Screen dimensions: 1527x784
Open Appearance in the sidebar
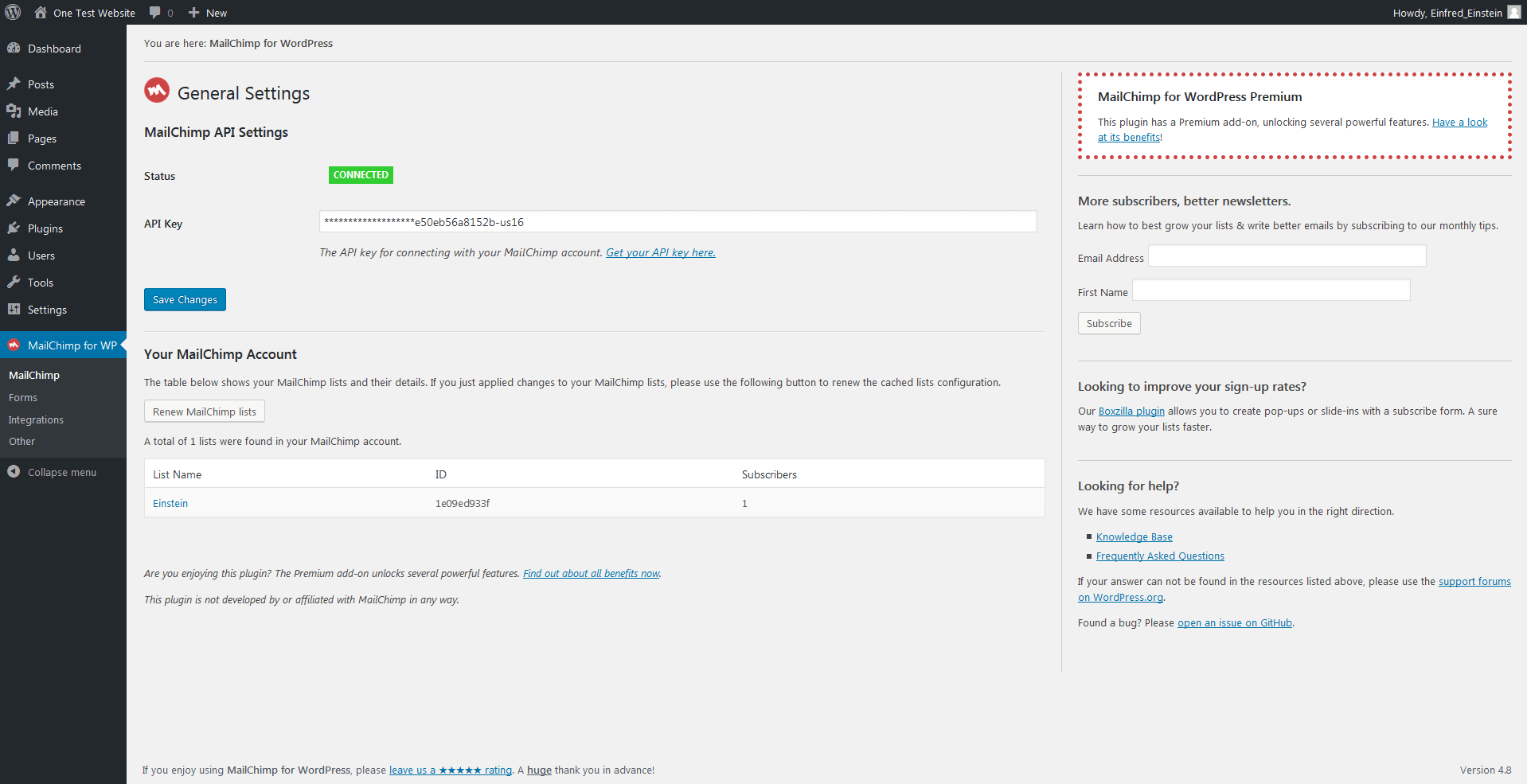click(x=56, y=201)
